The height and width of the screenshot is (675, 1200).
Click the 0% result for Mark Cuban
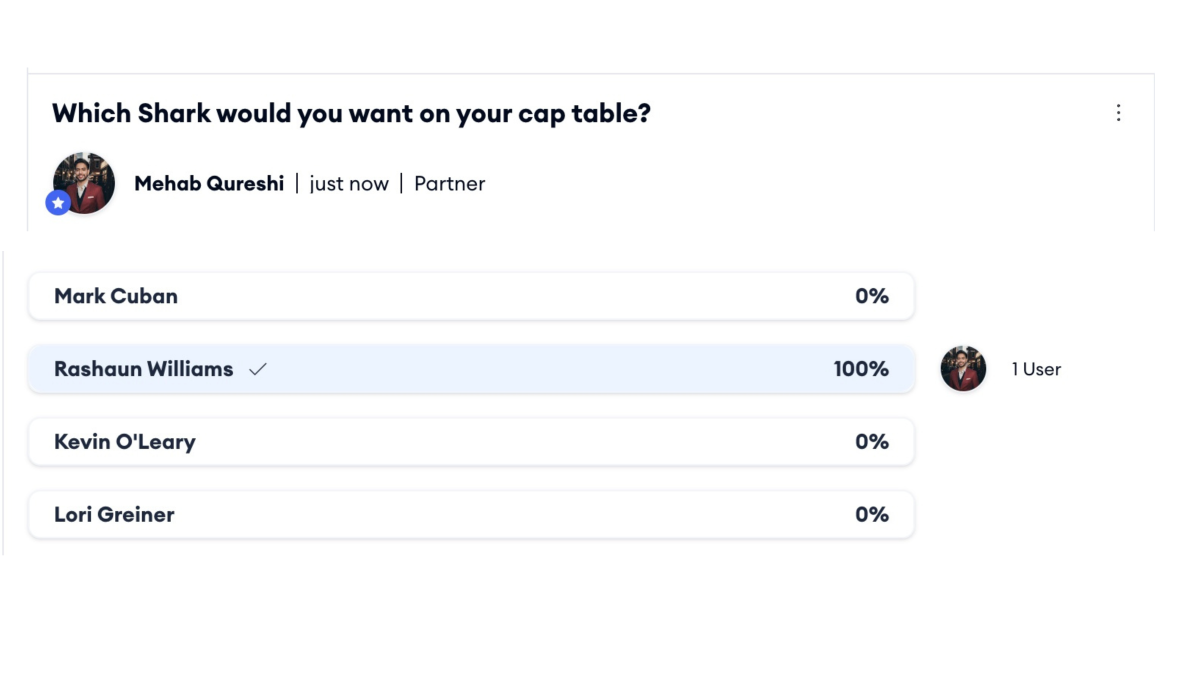pyautogui.click(x=872, y=296)
